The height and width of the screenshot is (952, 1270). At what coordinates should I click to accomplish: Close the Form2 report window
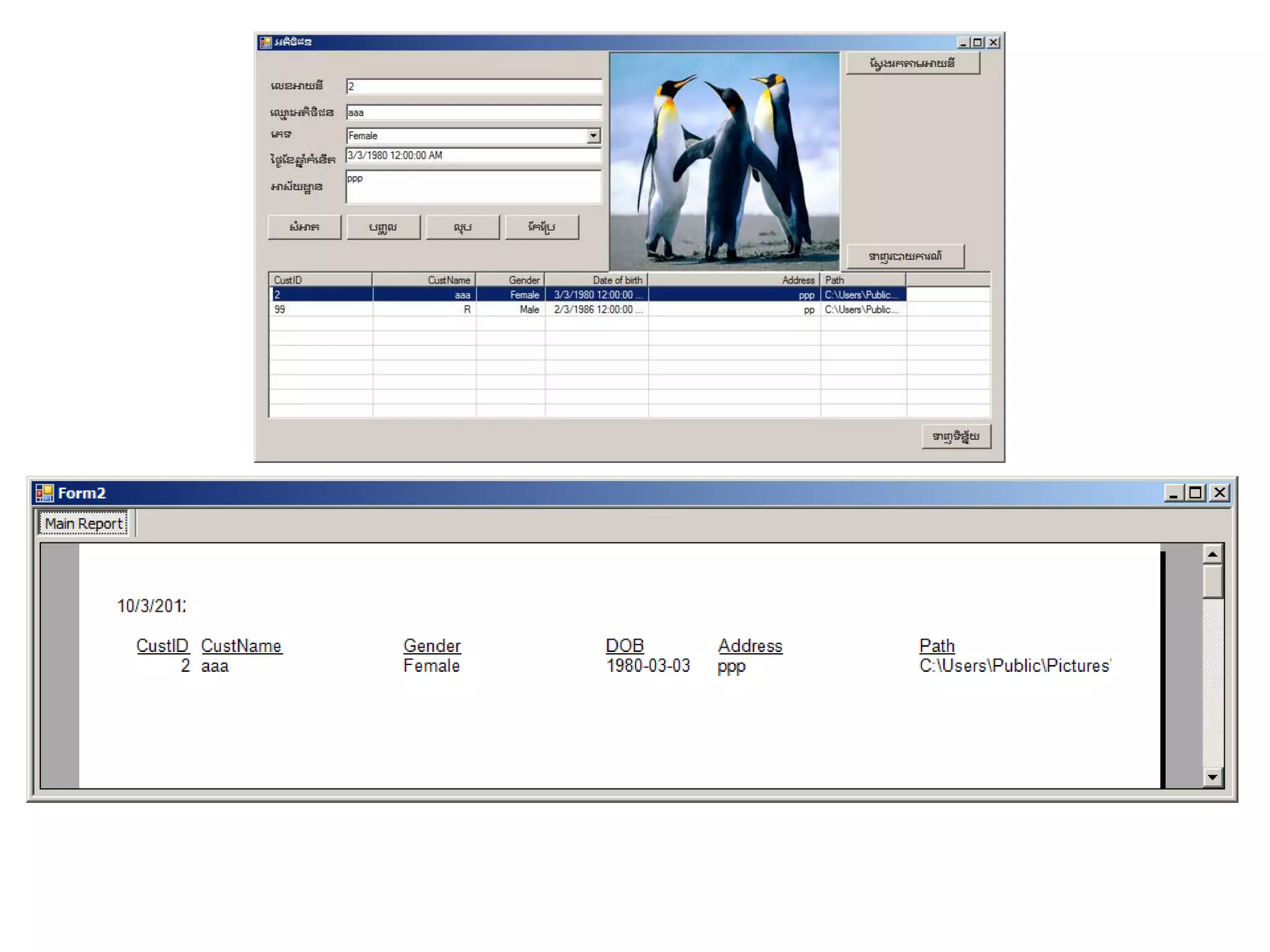pos(1219,493)
